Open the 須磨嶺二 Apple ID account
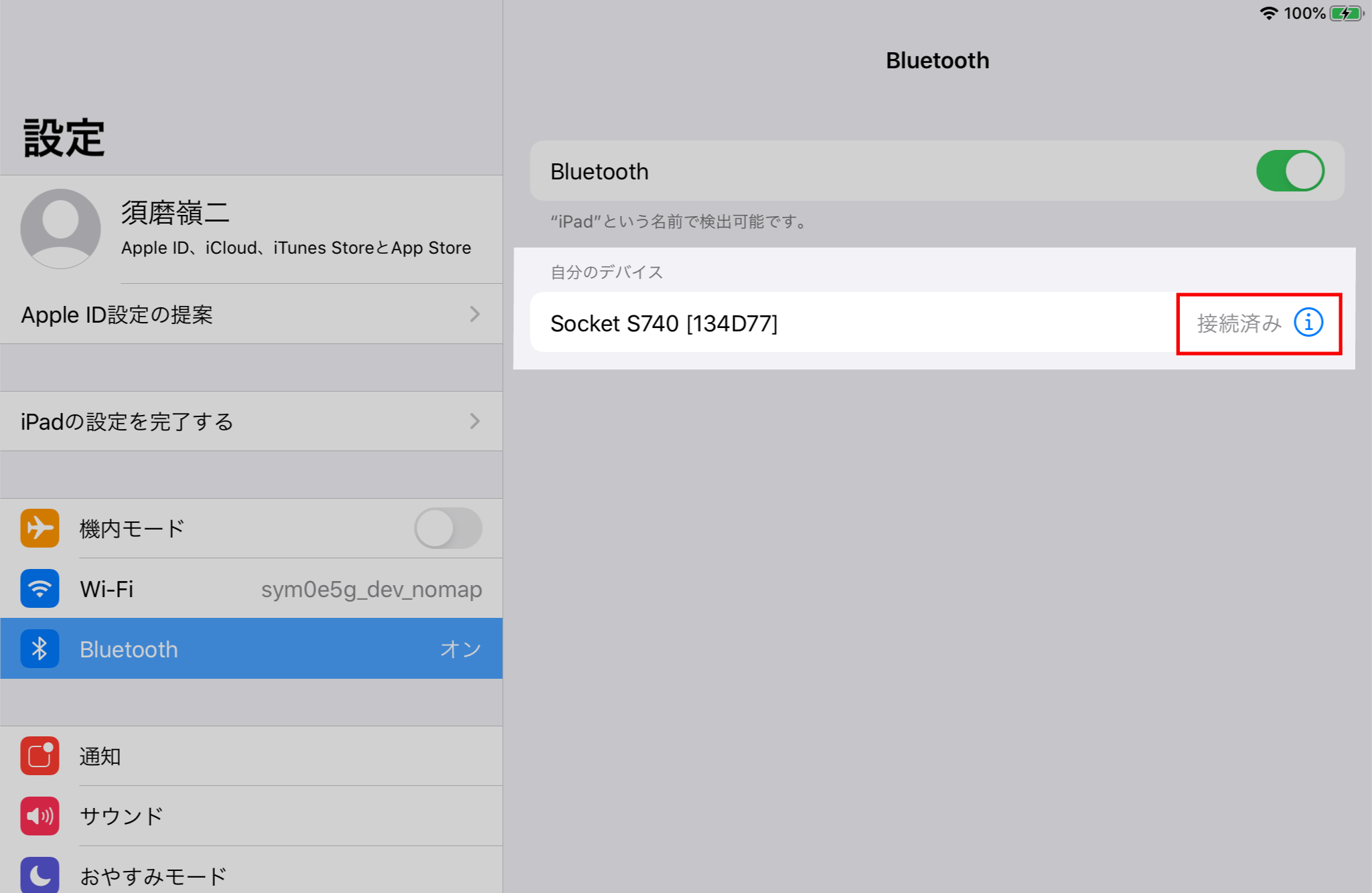The height and width of the screenshot is (893, 1372). [x=295, y=229]
